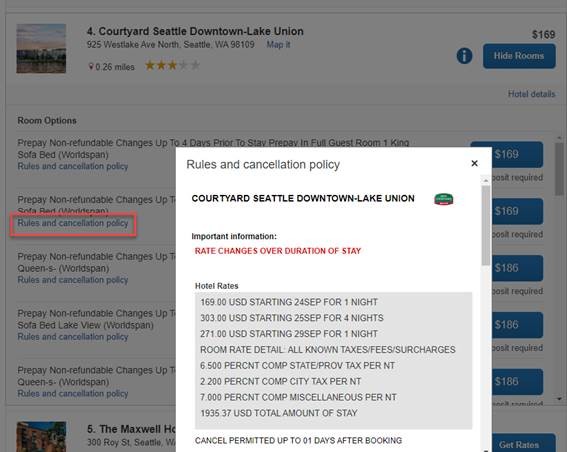
Task: Click the Courtyard brand logo in the dialog
Action: tap(444, 199)
